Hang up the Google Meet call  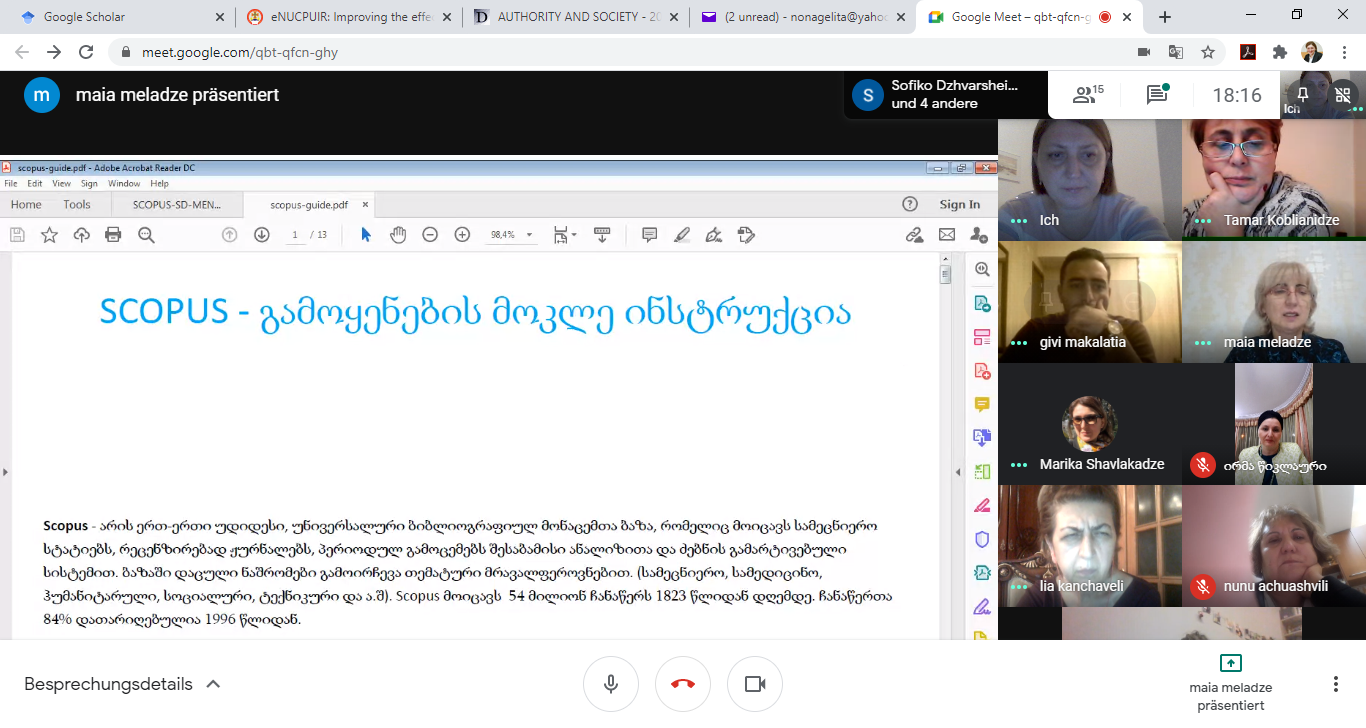pos(683,684)
